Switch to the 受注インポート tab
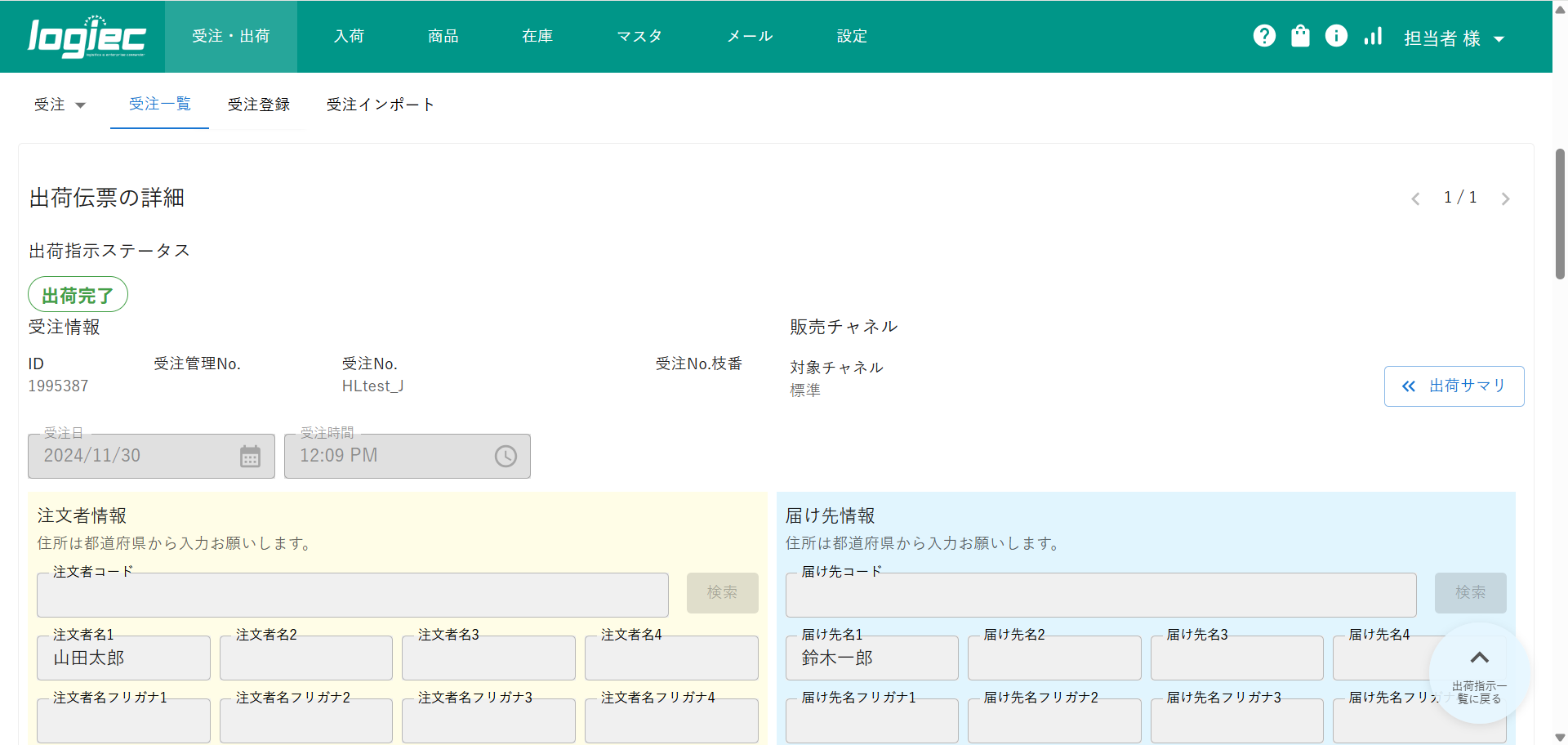This screenshot has height=745, width=1568. pos(381,105)
